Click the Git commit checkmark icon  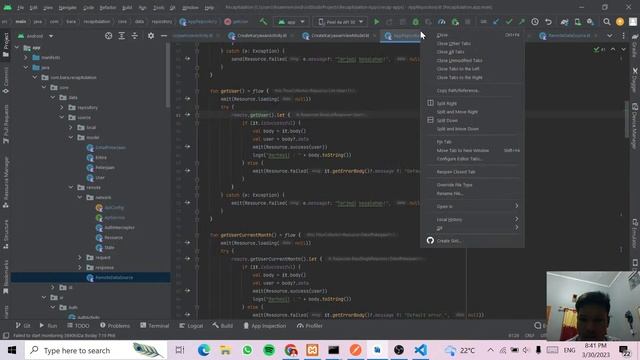pos(509,22)
